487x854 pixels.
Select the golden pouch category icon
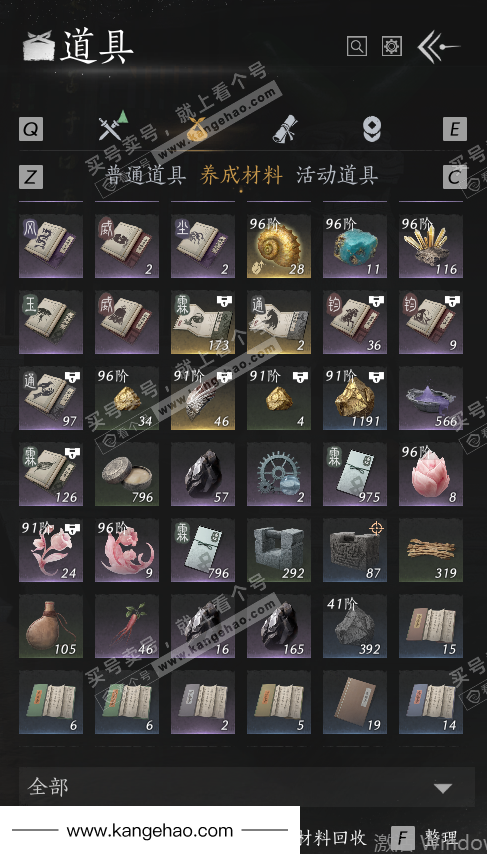click(198, 130)
